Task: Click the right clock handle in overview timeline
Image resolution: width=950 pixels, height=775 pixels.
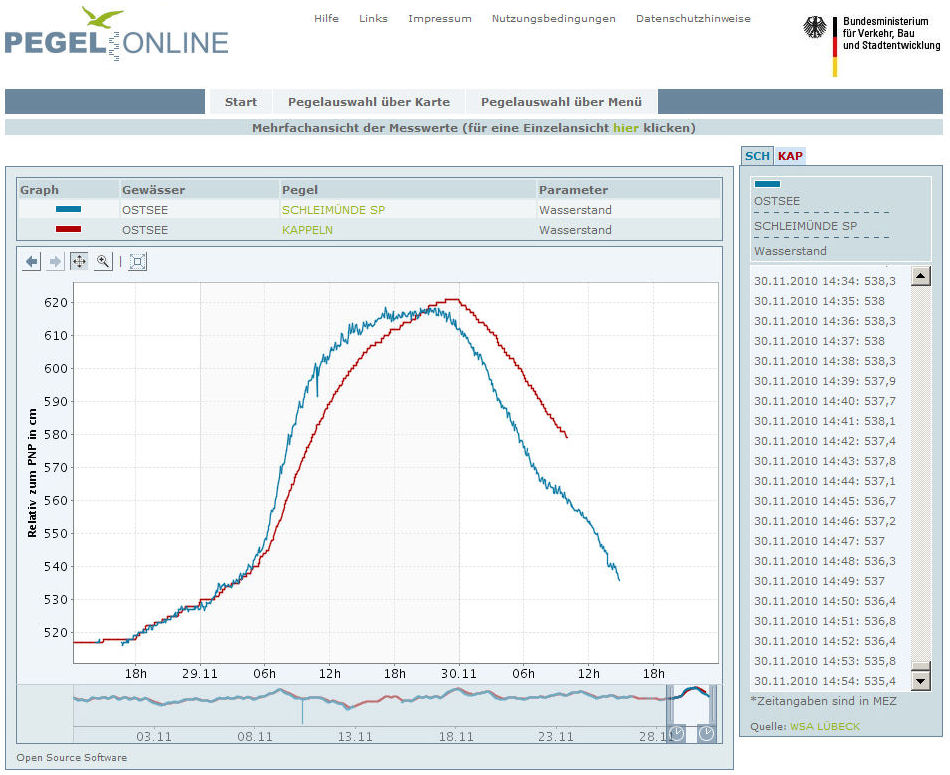Action: 706,734
